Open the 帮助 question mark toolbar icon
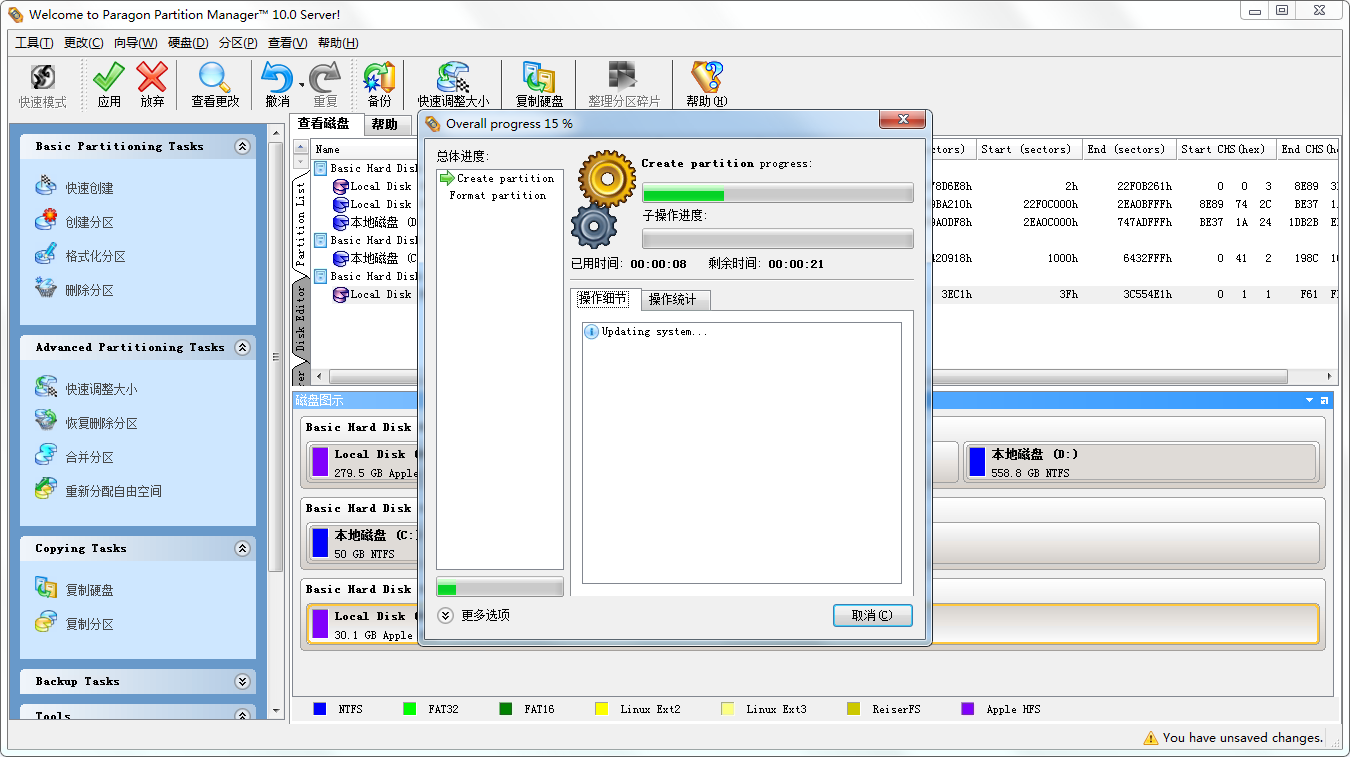The image size is (1350, 757). click(x=706, y=78)
